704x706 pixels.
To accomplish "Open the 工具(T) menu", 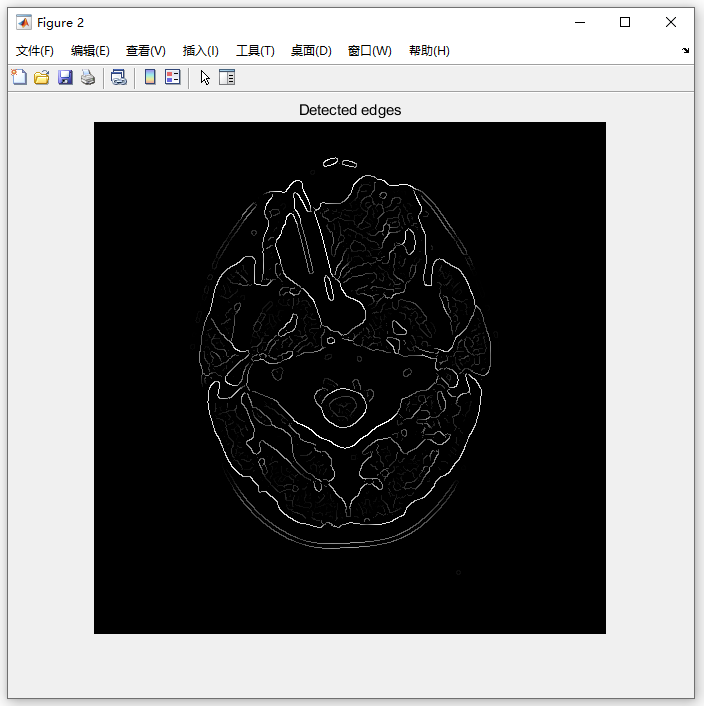I will click(x=255, y=51).
